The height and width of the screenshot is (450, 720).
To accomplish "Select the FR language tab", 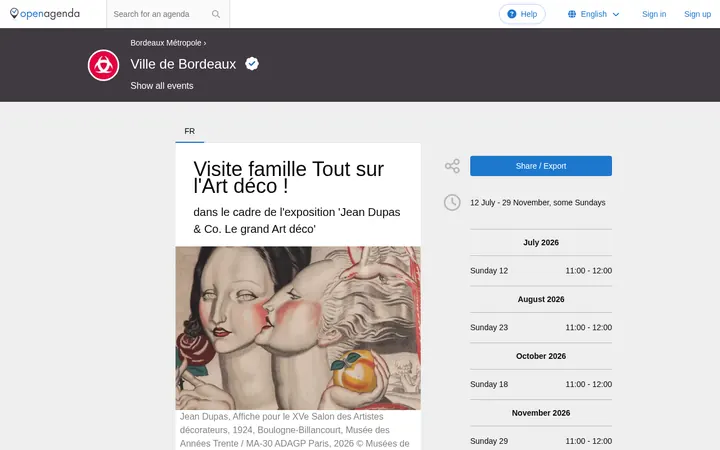I will coord(190,131).
